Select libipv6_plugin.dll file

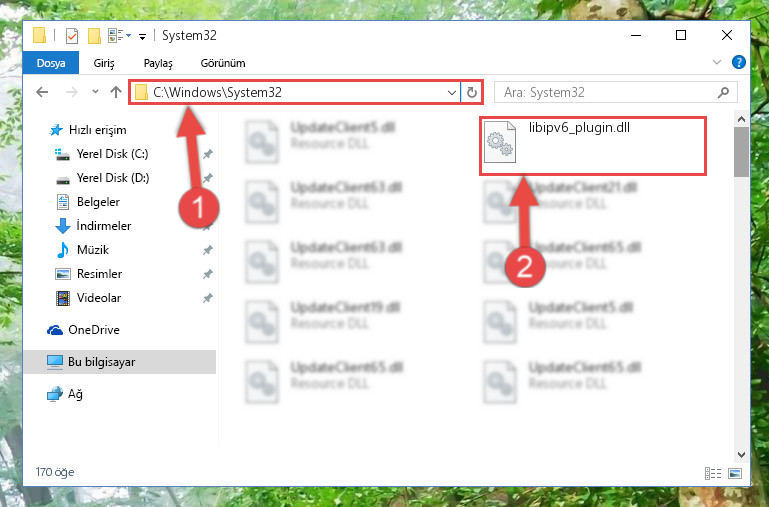[593, 146]
